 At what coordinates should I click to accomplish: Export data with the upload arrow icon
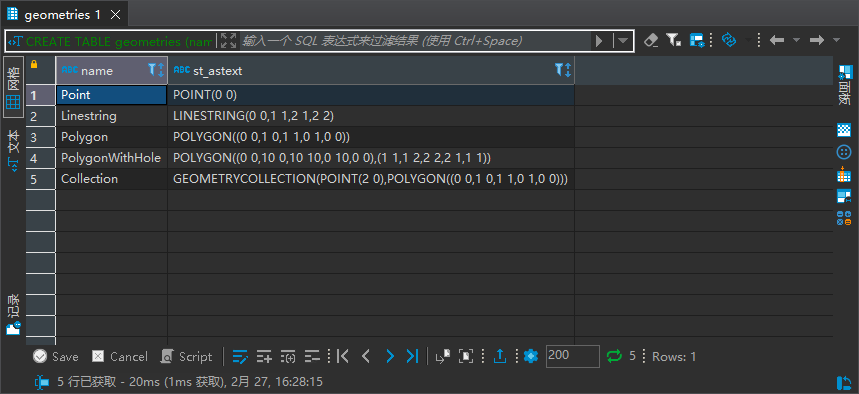[500, 357]
